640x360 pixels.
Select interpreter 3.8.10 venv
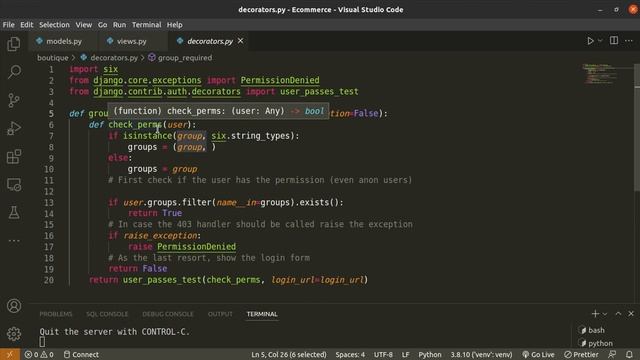tap(481, 354)
